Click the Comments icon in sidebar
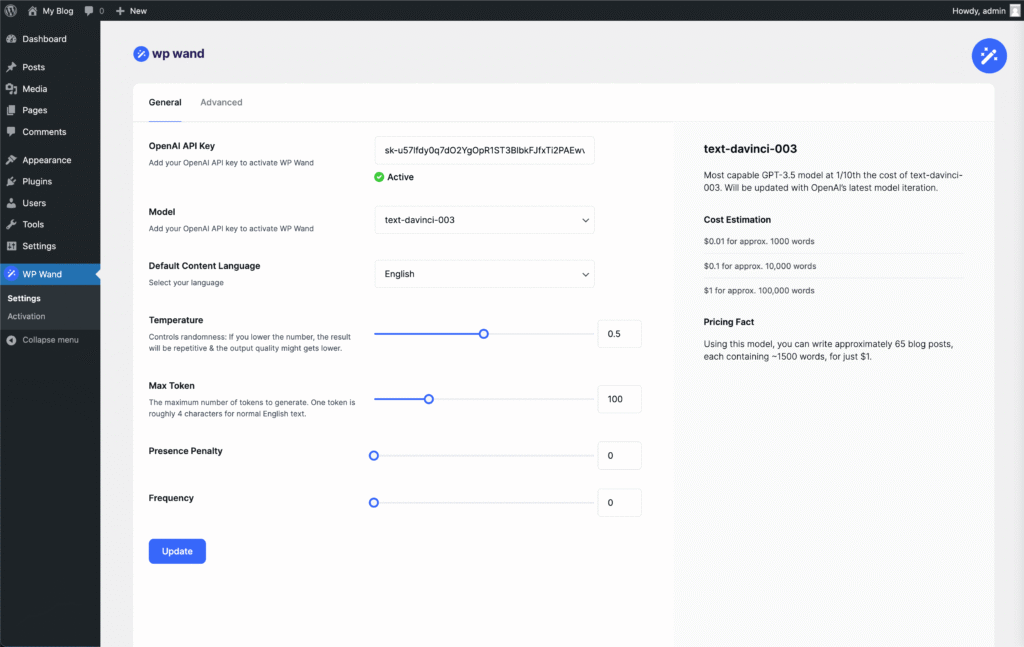Screen dimensions: 1024x647 coord(11,131)
